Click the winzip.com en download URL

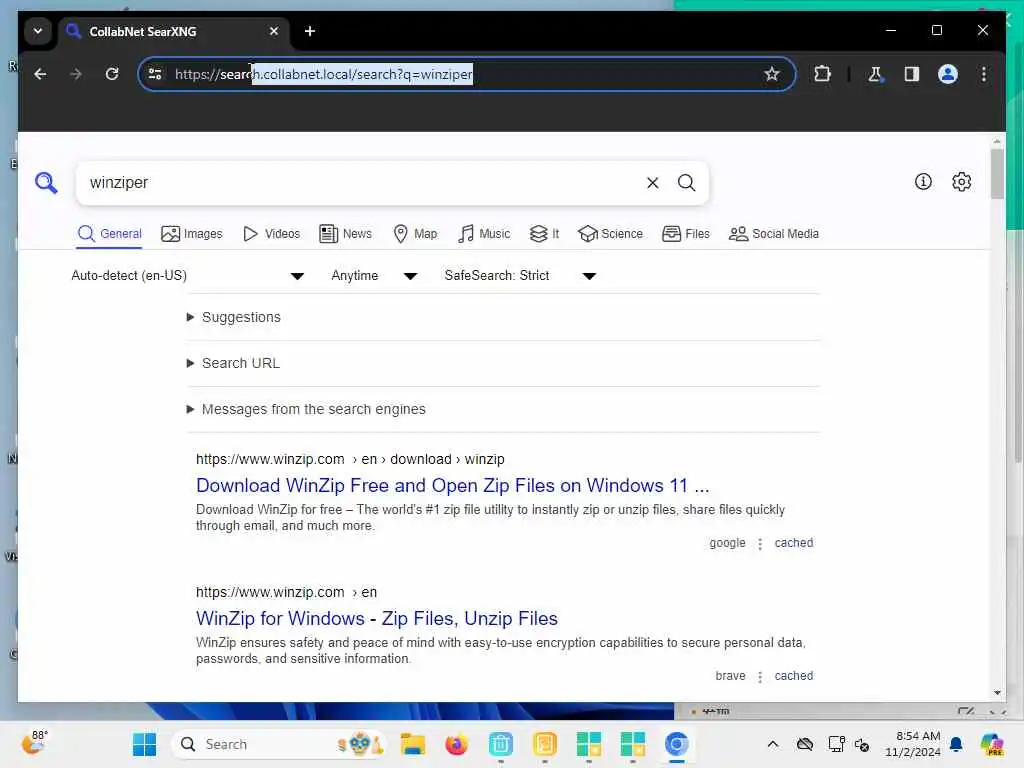[350, 460]
